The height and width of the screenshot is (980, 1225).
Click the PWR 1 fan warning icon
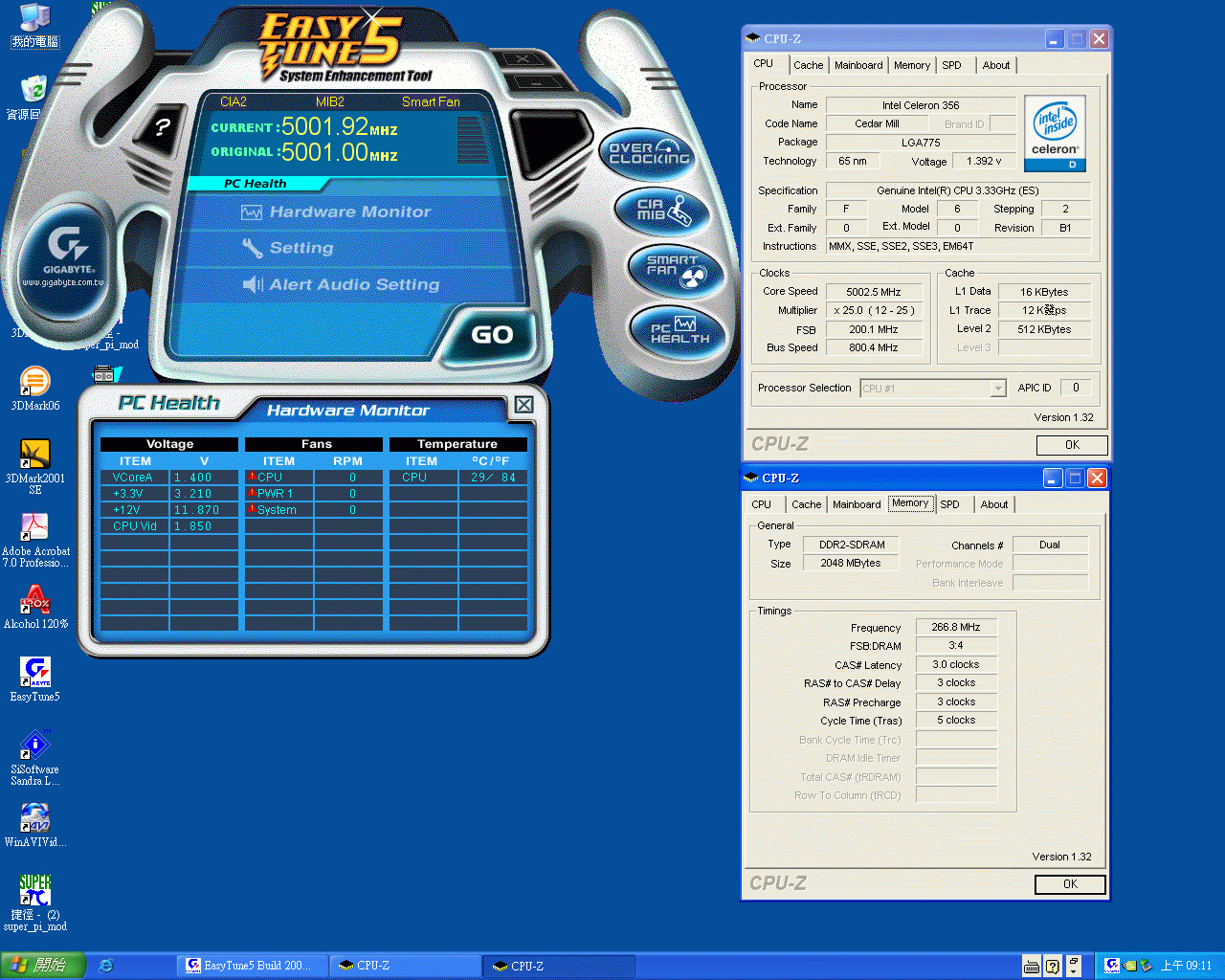[x=252, y=493]
